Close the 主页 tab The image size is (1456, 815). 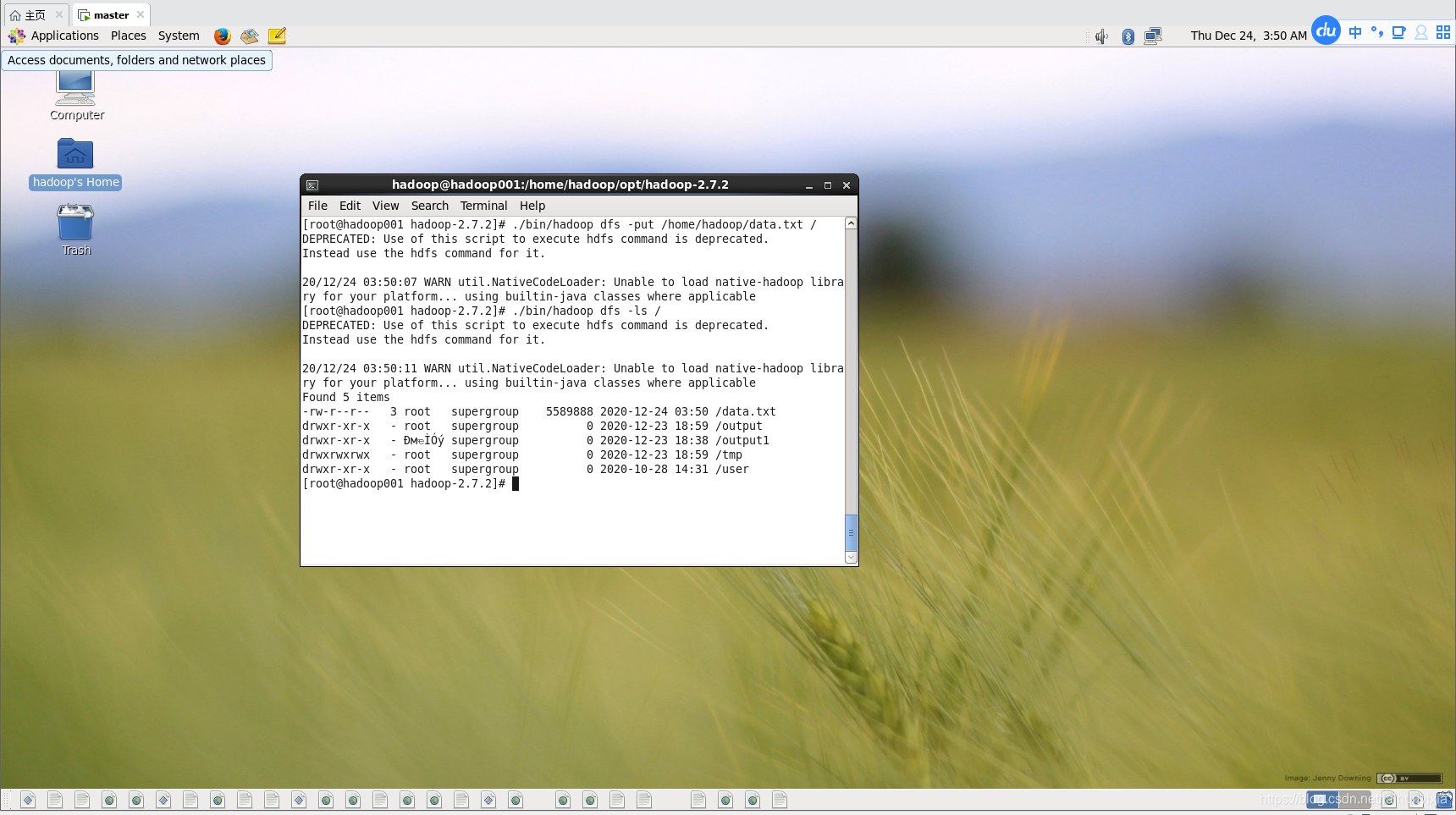[59, 14]
